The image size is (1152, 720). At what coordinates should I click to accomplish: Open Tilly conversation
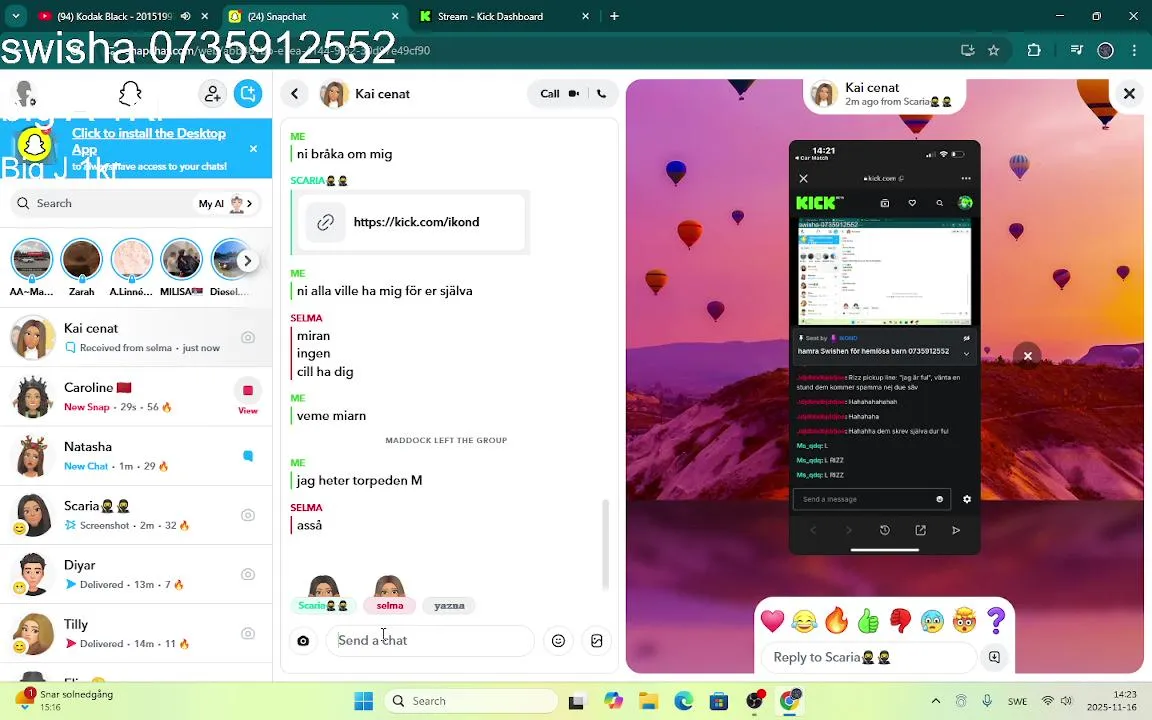pyautogui.click(x=136, y=633)
